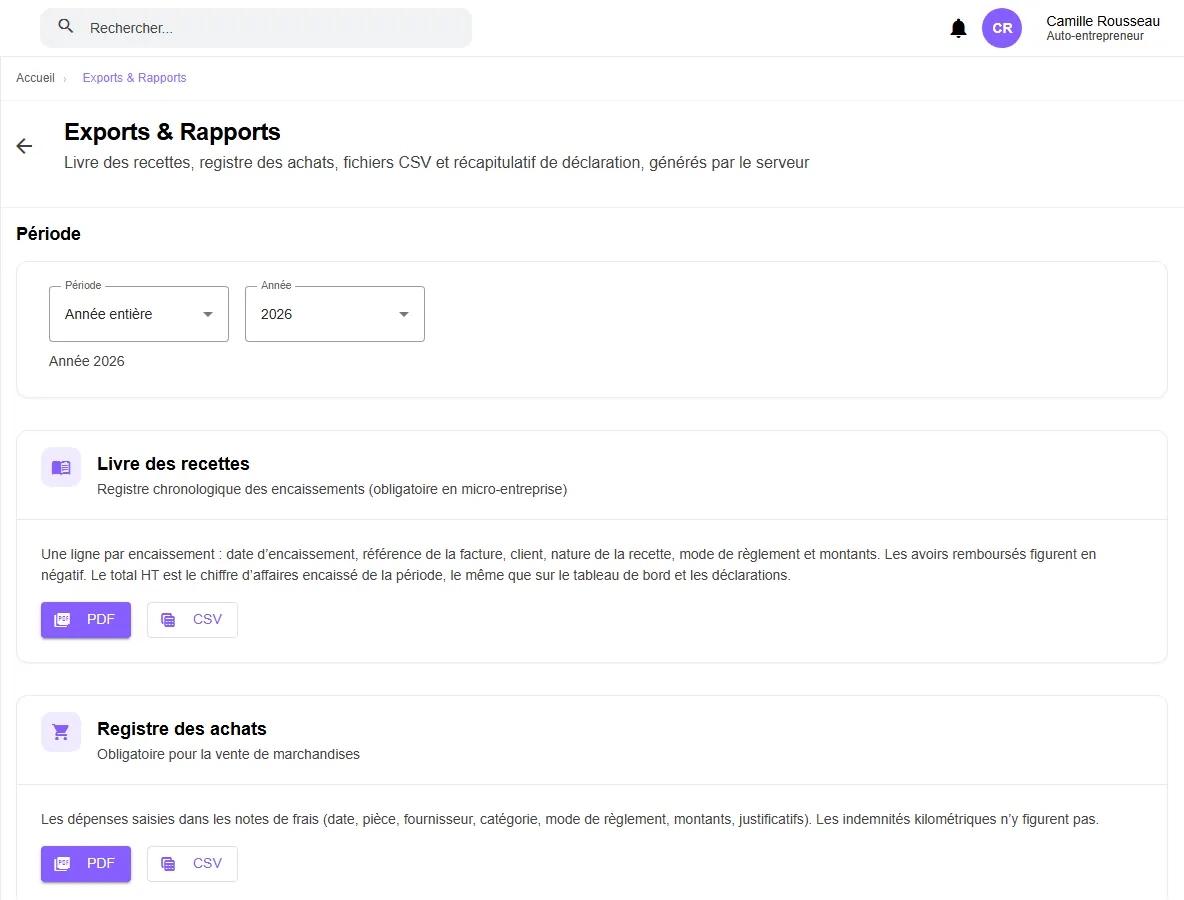
Task: Click the Exports & Rapports page title
Action: coord(172,132)
